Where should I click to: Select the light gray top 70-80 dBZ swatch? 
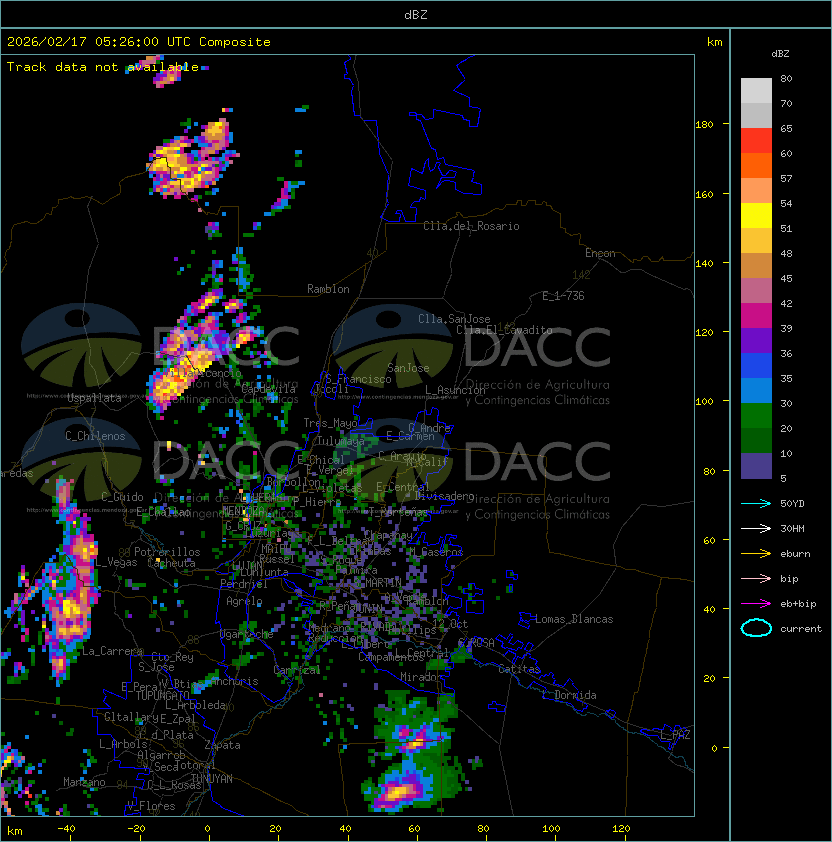(x=756, y=91)
